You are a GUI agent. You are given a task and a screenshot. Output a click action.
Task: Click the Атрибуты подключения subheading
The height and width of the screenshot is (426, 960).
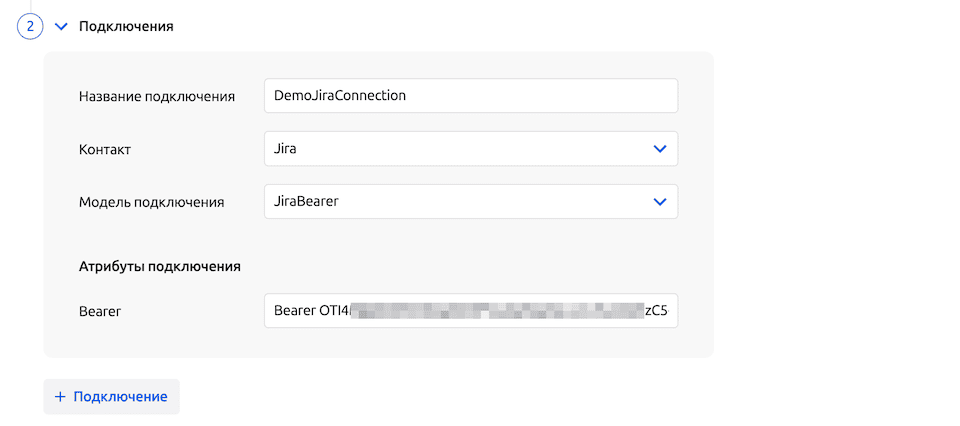tap(160, 267)
